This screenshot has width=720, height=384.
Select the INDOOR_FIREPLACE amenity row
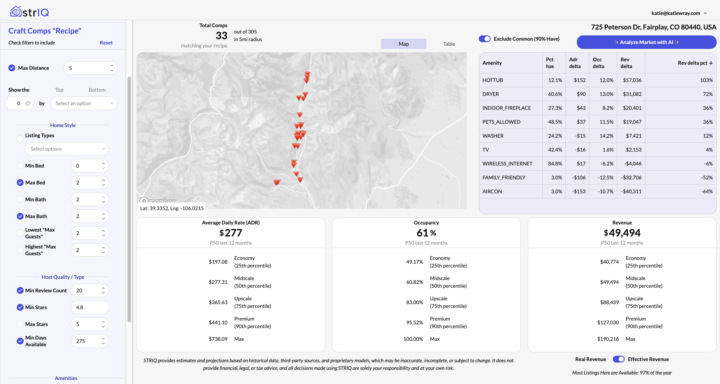tap(597, 108)
